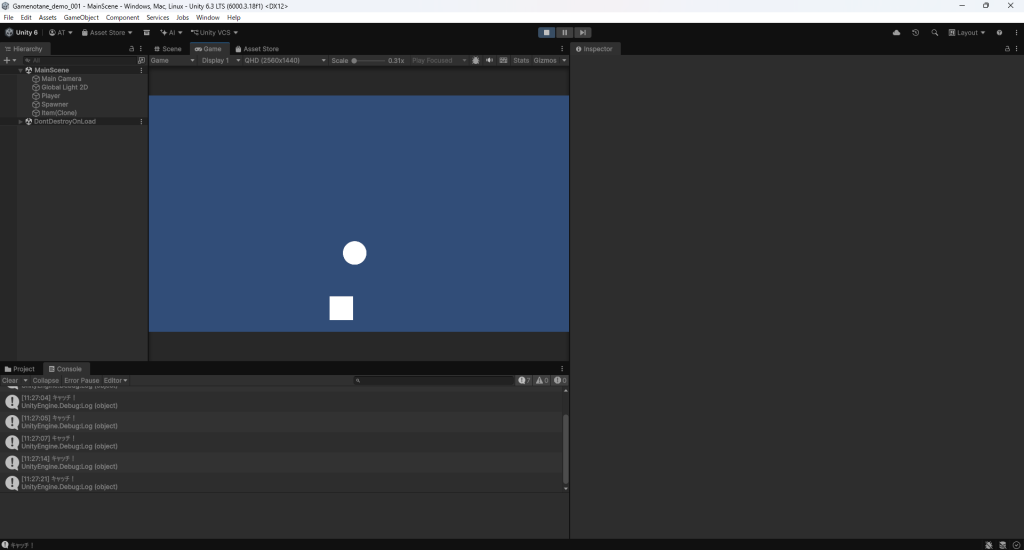Toggle the Inspector lock icon
The image size is (1024, 550).
pyautogui.click(x=1007, y=49)
